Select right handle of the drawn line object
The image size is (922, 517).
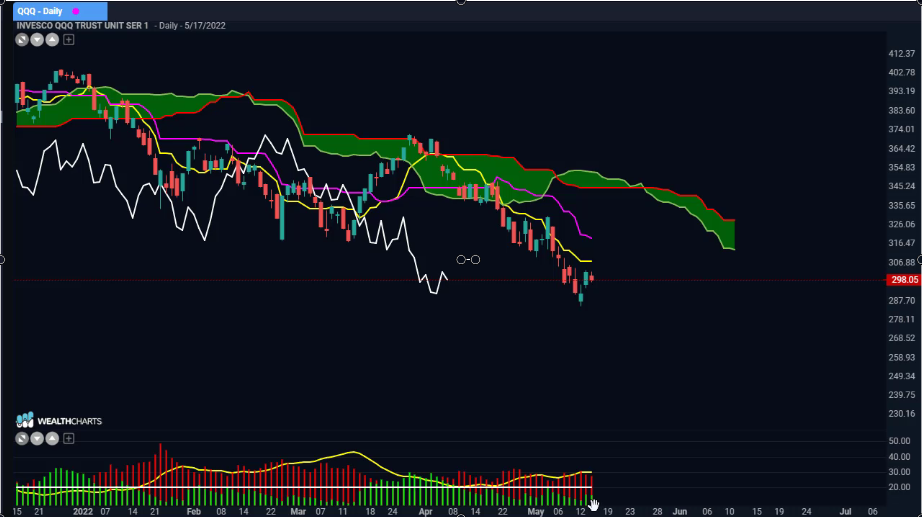[476, 259]
